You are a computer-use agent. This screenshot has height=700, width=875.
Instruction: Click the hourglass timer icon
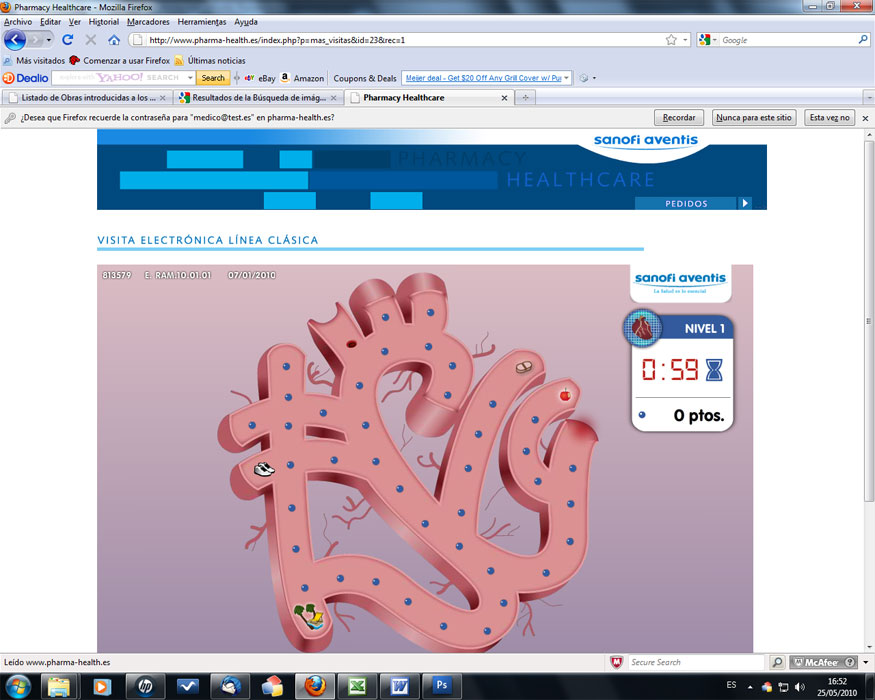coord(714,370)
